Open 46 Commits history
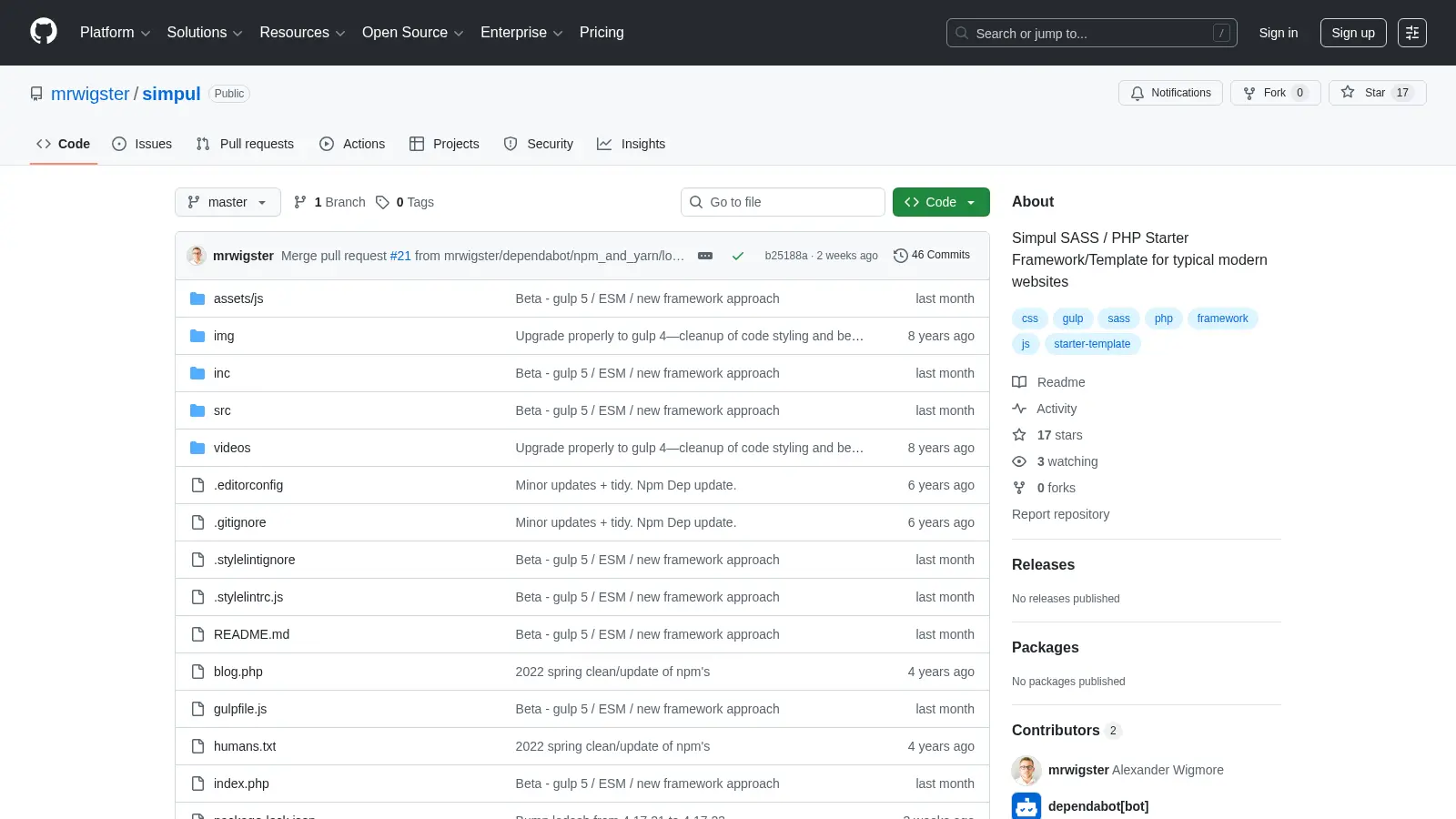 [932, 256]
